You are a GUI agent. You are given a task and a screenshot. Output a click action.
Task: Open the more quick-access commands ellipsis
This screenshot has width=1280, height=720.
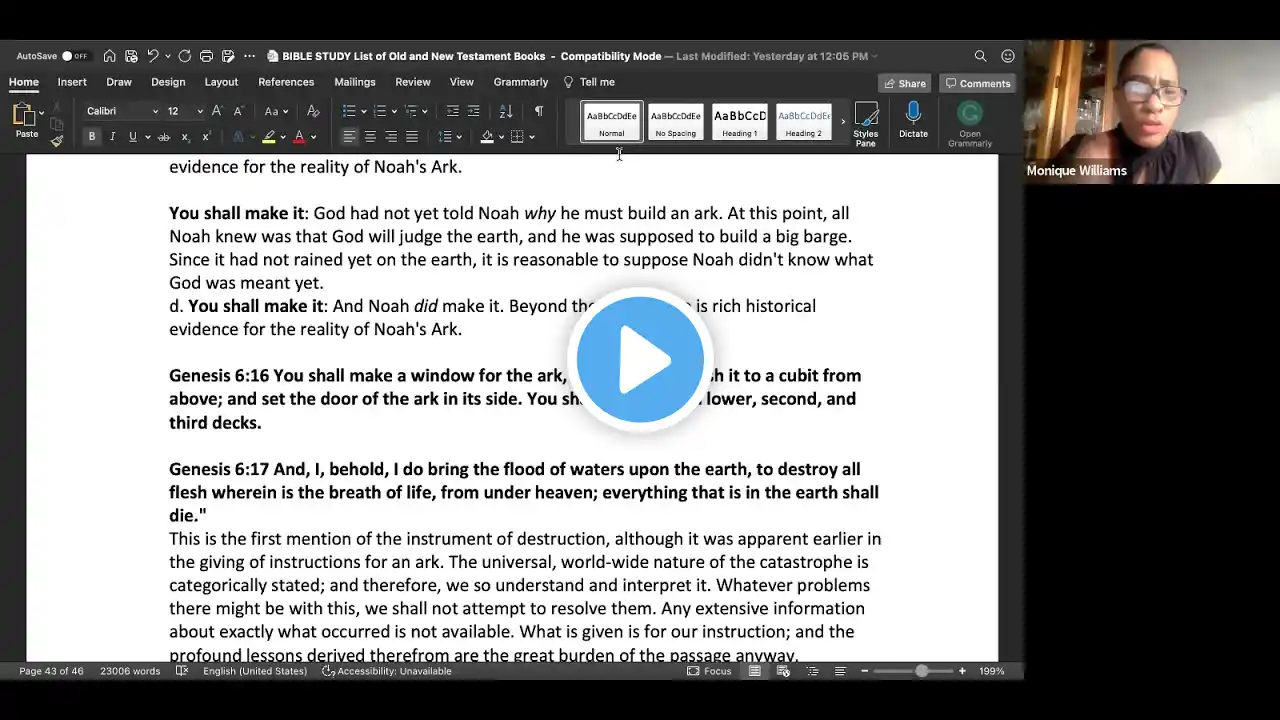(x=249, y=56)
